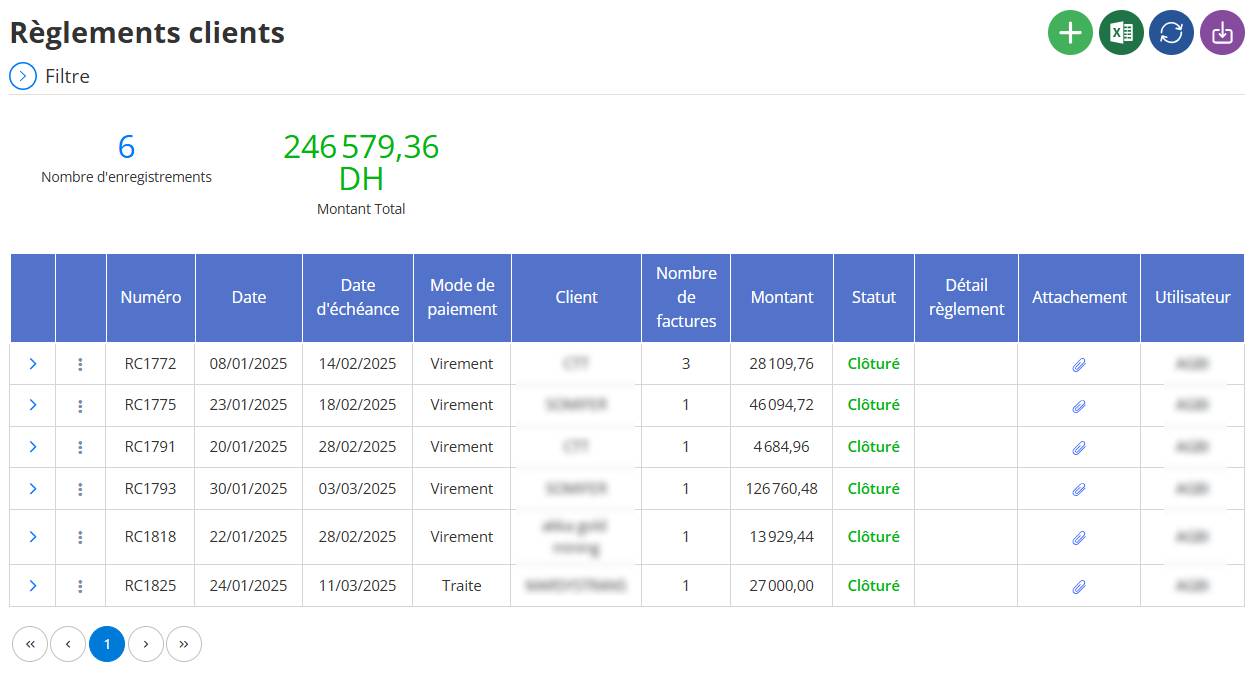Open actions menu for RC1775

80,405
